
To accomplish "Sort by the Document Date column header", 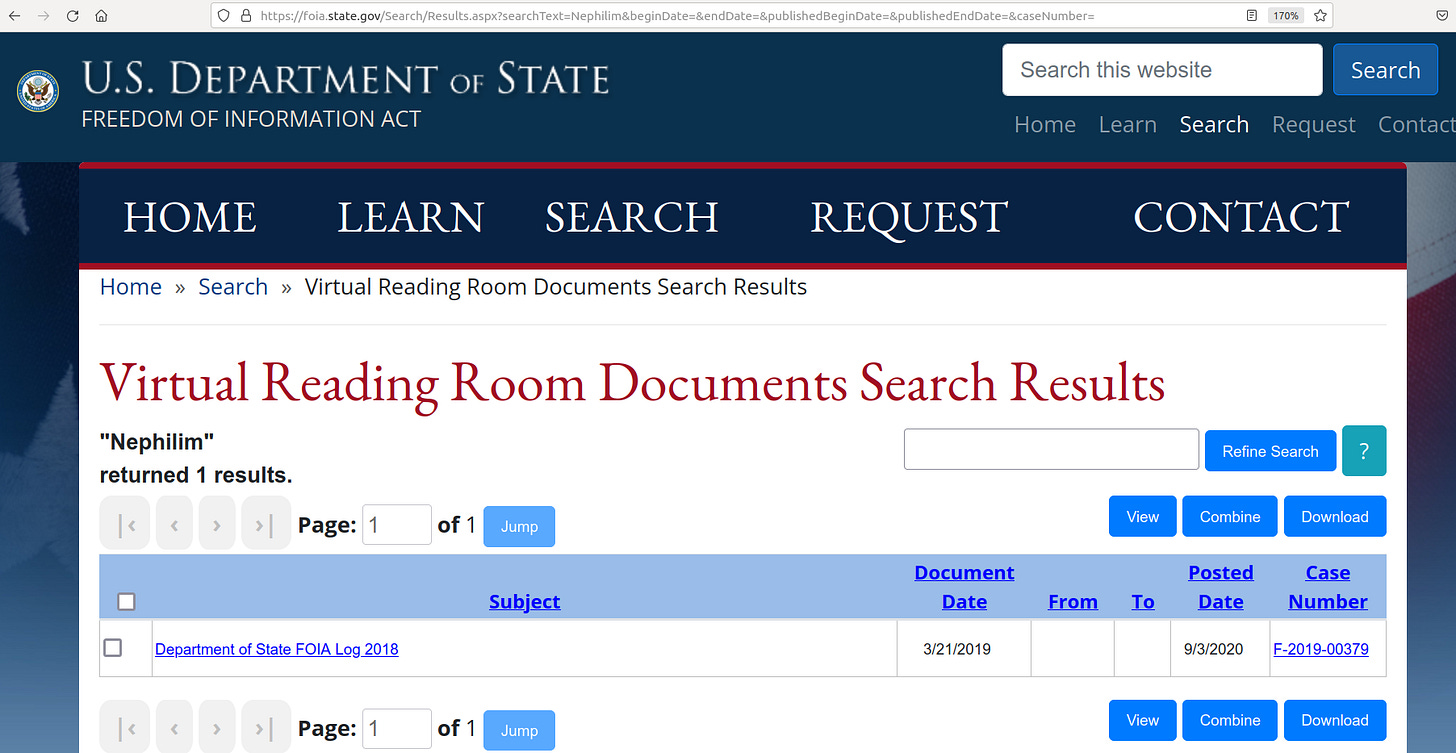I will 964,587.
